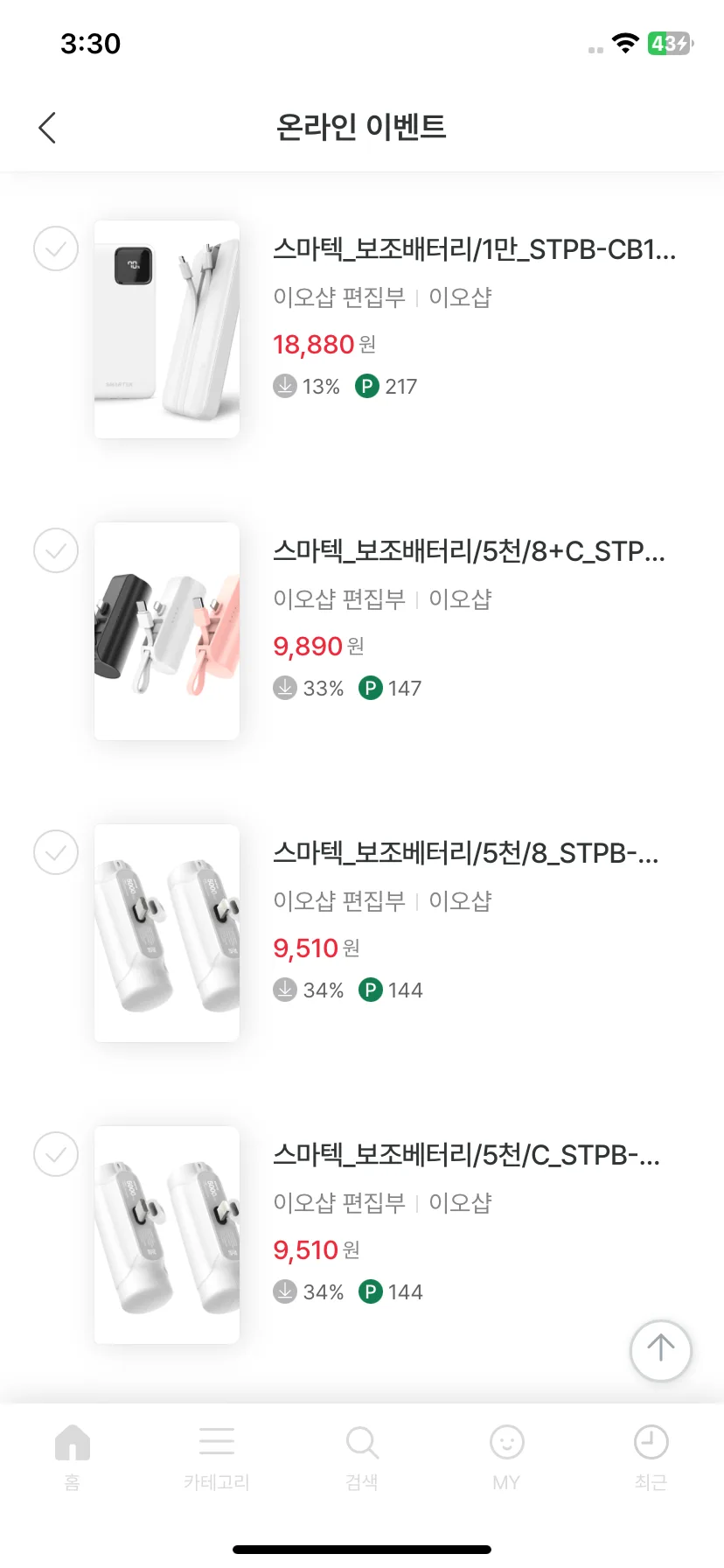This screenshot has height=1568, width=724.
Task: Tap 이오샵 편집부 under the 9,890원 item
Action: coord(339,599)
